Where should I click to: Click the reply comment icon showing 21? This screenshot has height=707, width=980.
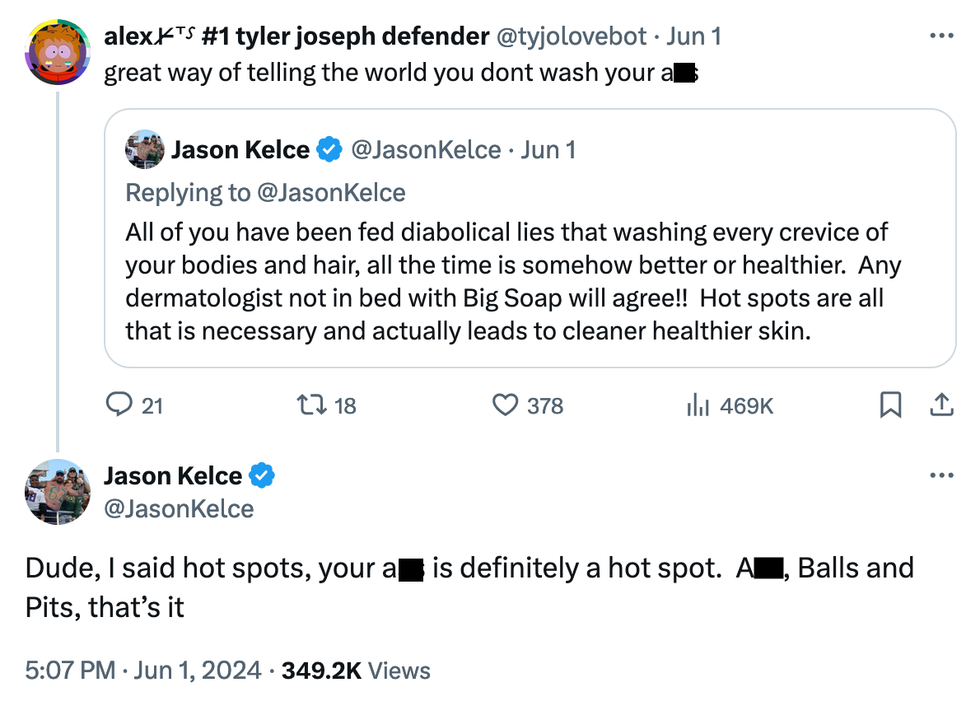120,405
